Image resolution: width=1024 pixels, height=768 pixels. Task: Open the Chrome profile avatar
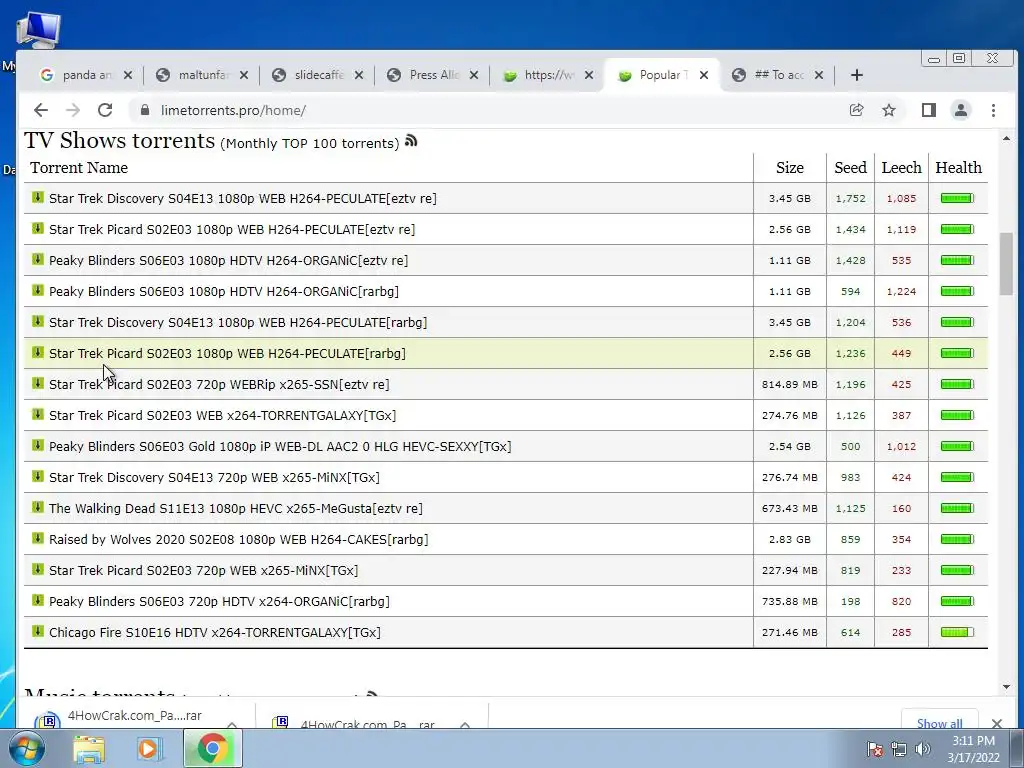pos(961,110)
